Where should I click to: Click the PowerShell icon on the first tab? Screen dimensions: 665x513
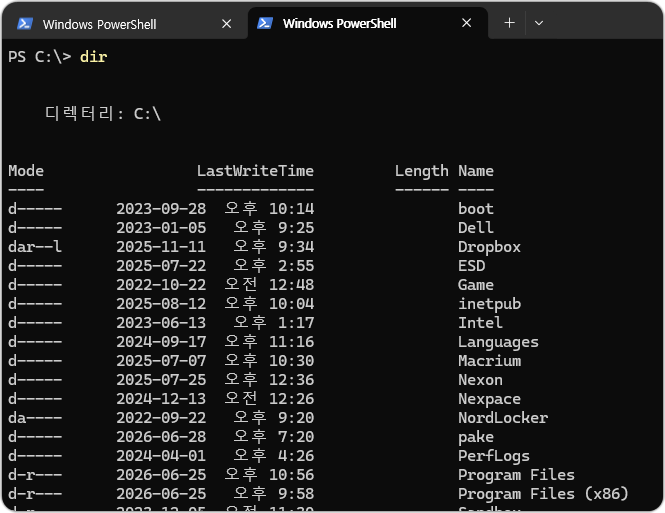click(x=25, y=24)
